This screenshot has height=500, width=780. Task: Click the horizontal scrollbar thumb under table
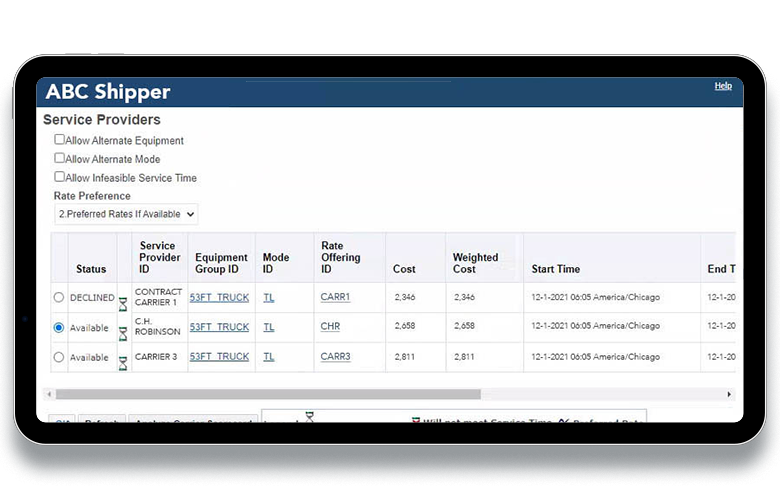268,394
